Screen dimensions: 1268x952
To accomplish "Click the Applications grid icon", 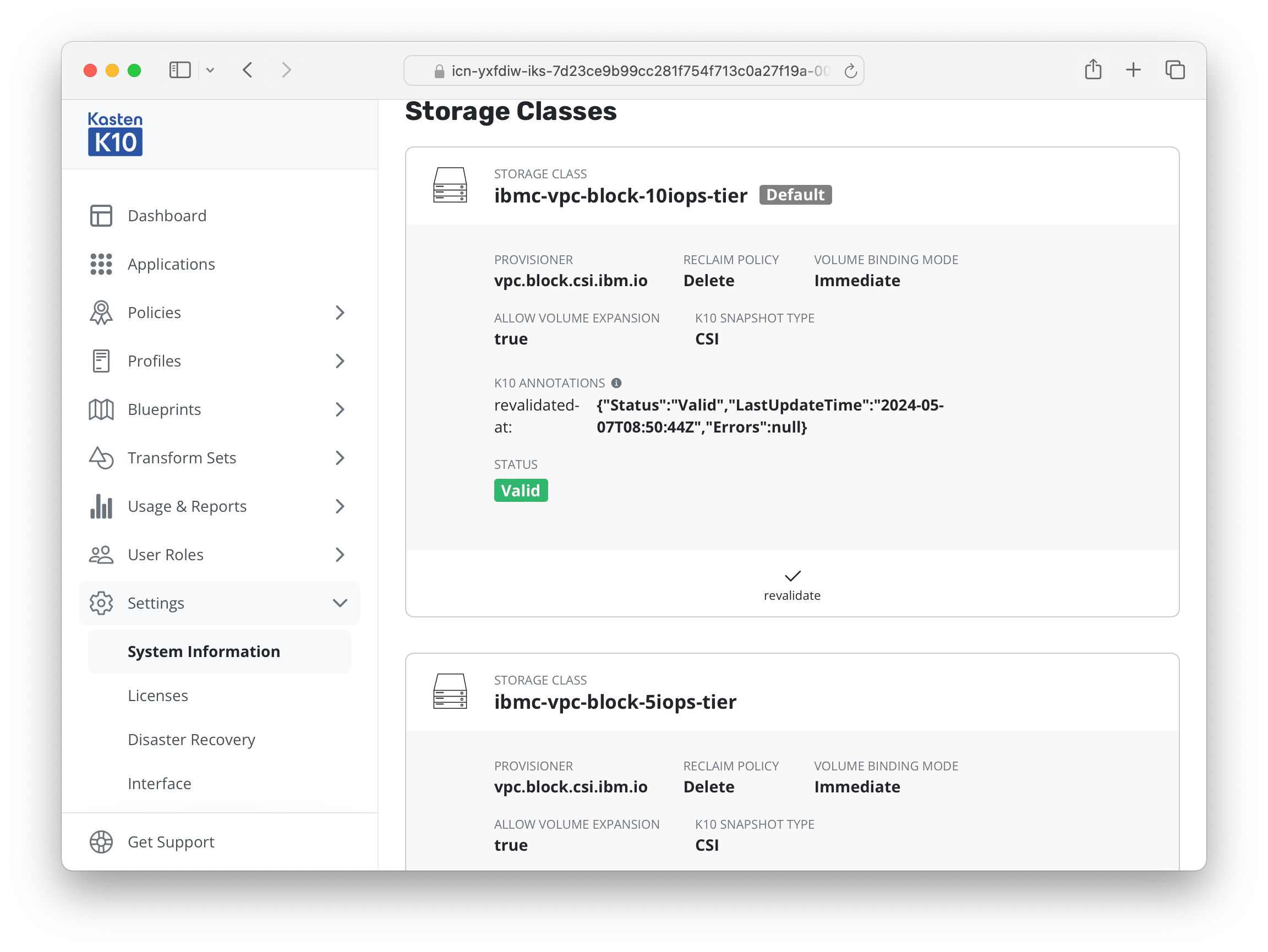I will (101, 264).
